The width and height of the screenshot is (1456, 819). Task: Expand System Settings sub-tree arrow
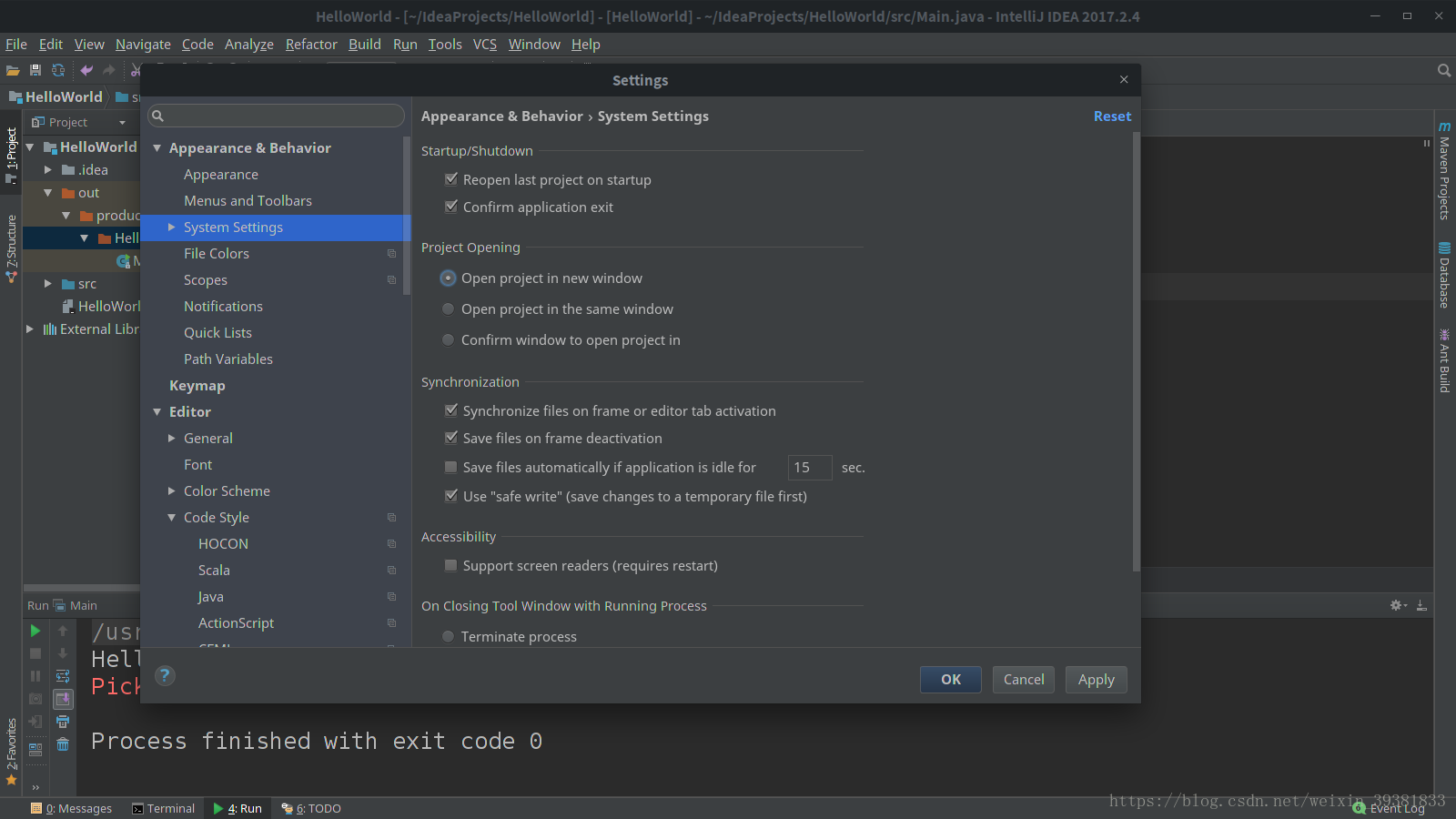(171, 227)
